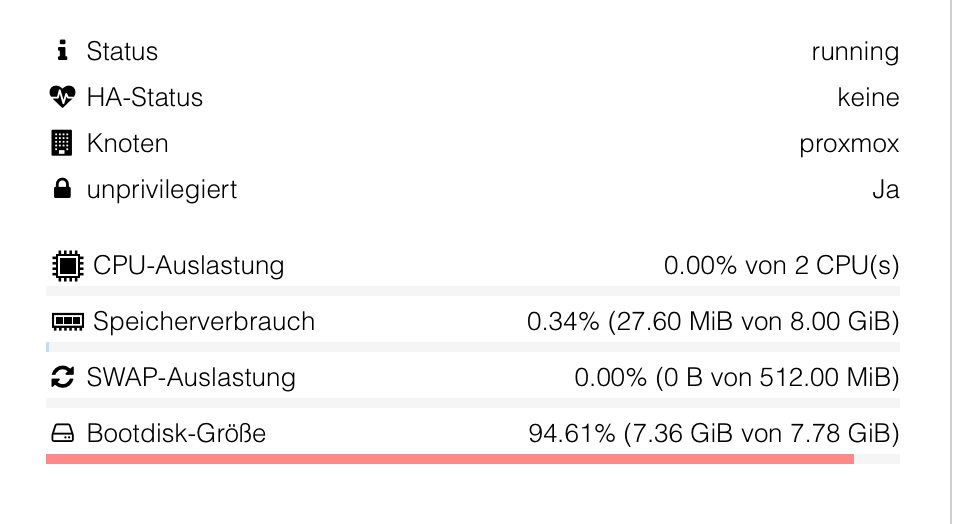The image size is (956, 524).
Task: Click the refresh arrows icon beside SWAP-Auslastung
Action: click(x=62, y=377)
